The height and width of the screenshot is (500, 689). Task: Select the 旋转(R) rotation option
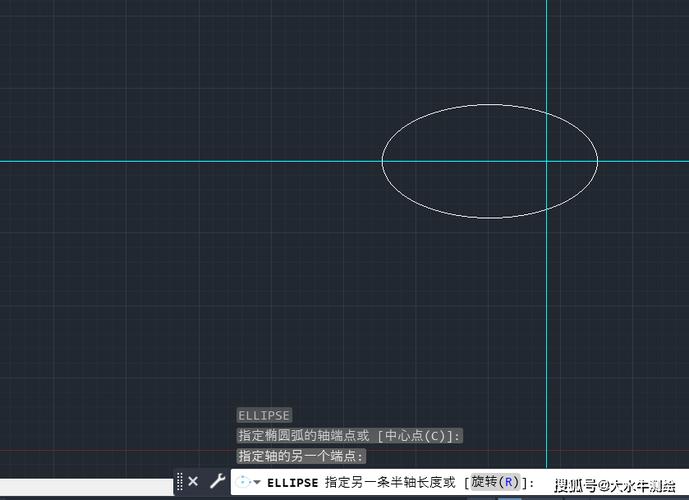(x=496, y=482)
